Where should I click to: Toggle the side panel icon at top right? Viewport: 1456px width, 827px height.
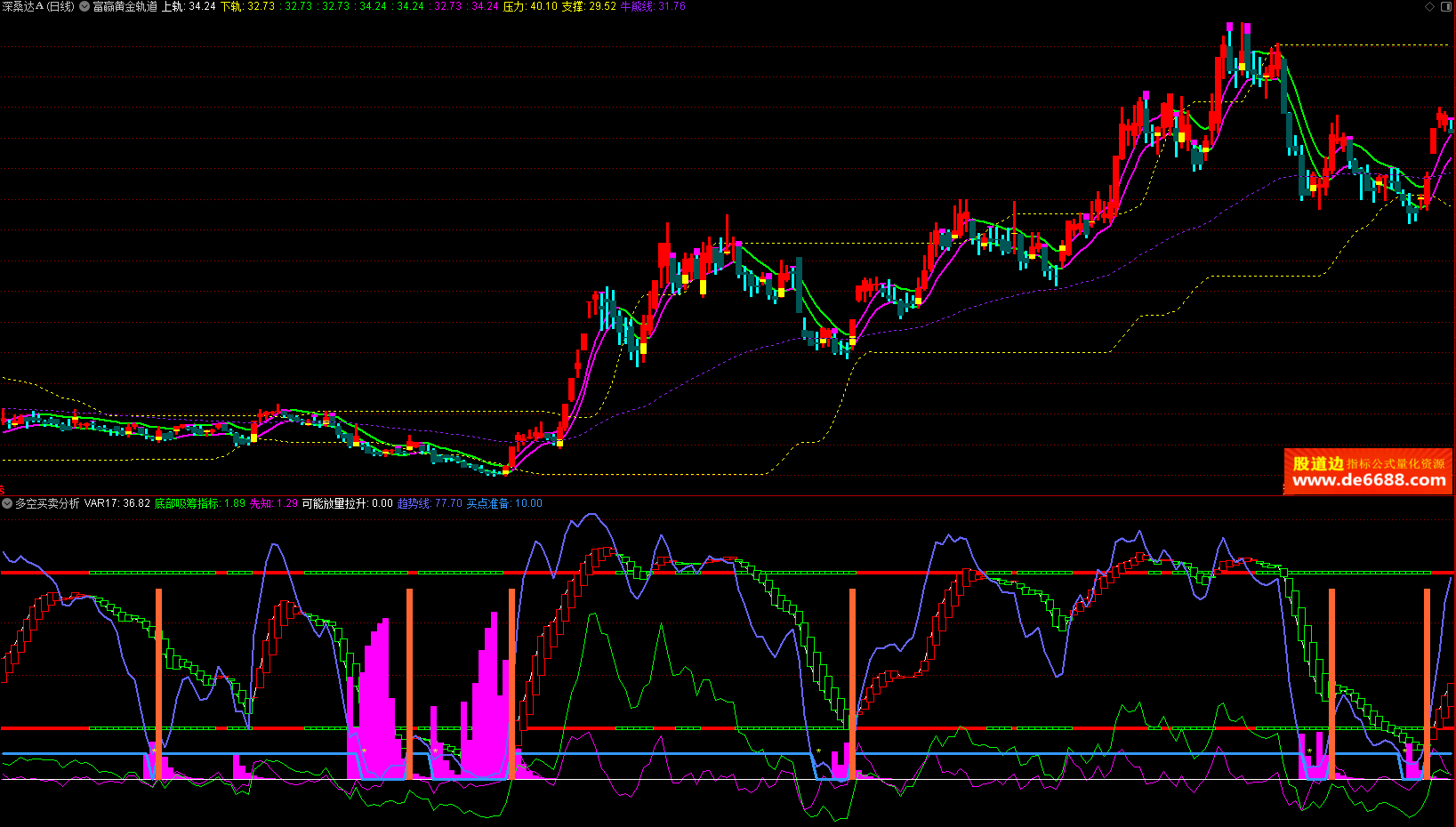click(1446, 6)
